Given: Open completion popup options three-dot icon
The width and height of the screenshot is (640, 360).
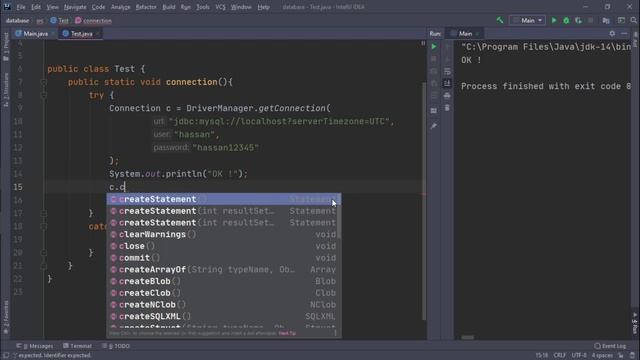Looking at the screenshot, I should pyautogui.click(x=336, y=333).
